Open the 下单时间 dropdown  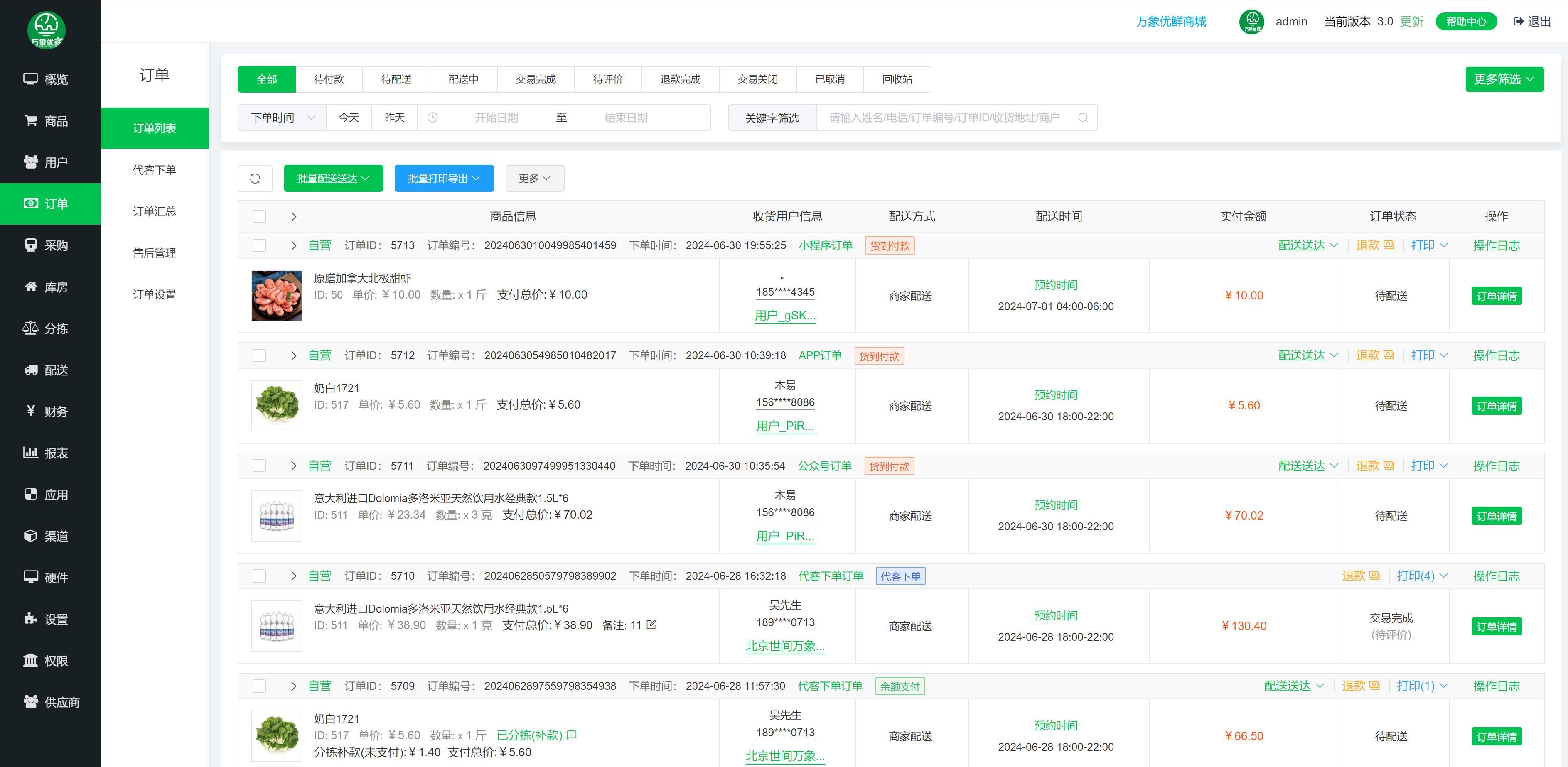tap(282, 118)
